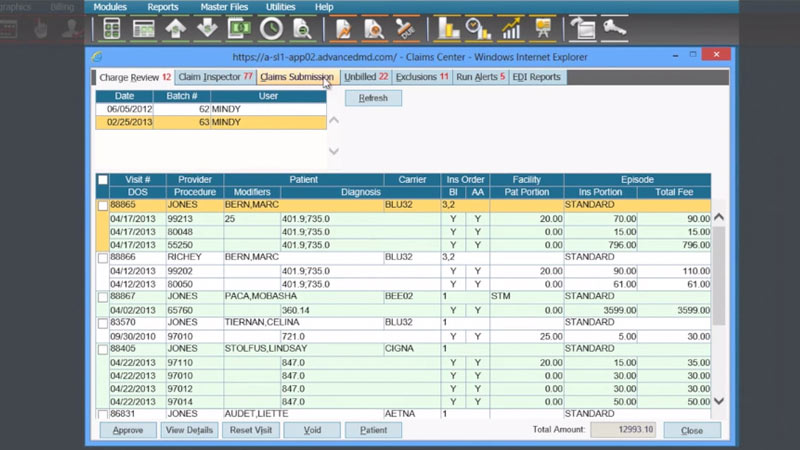Open the Help menu

324,7
